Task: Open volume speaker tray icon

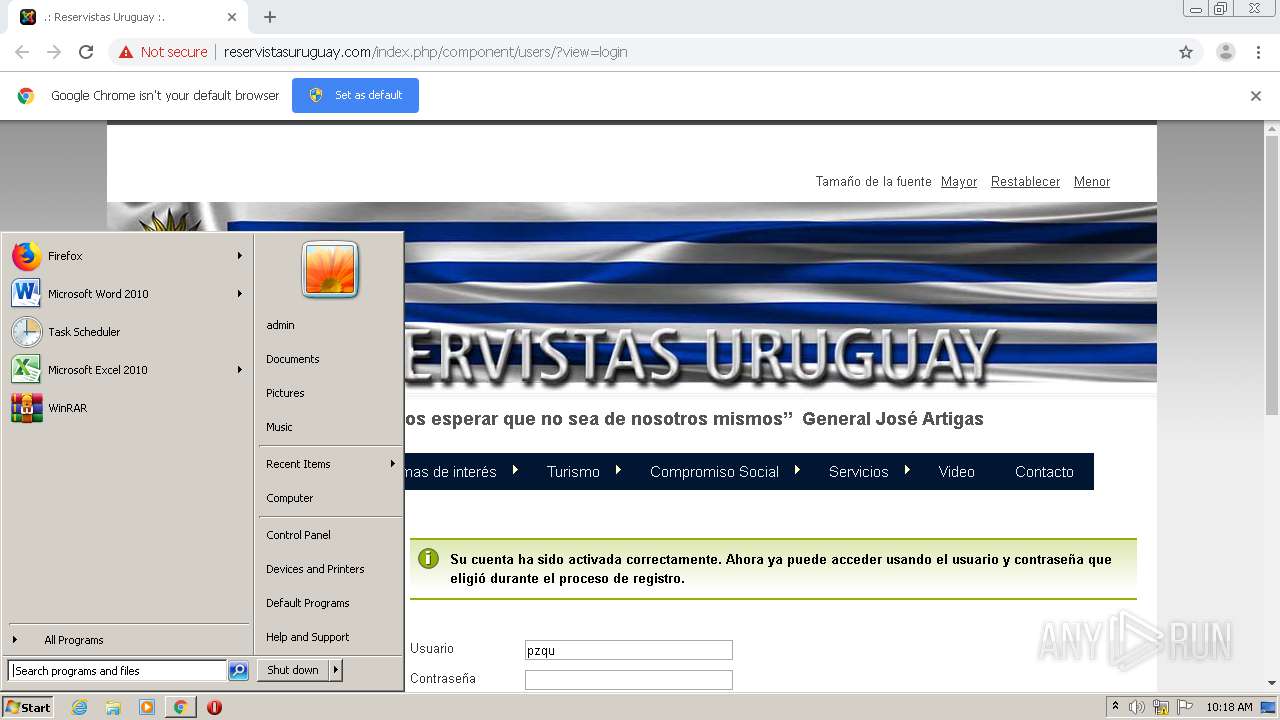Action: tap(1137, 707)
